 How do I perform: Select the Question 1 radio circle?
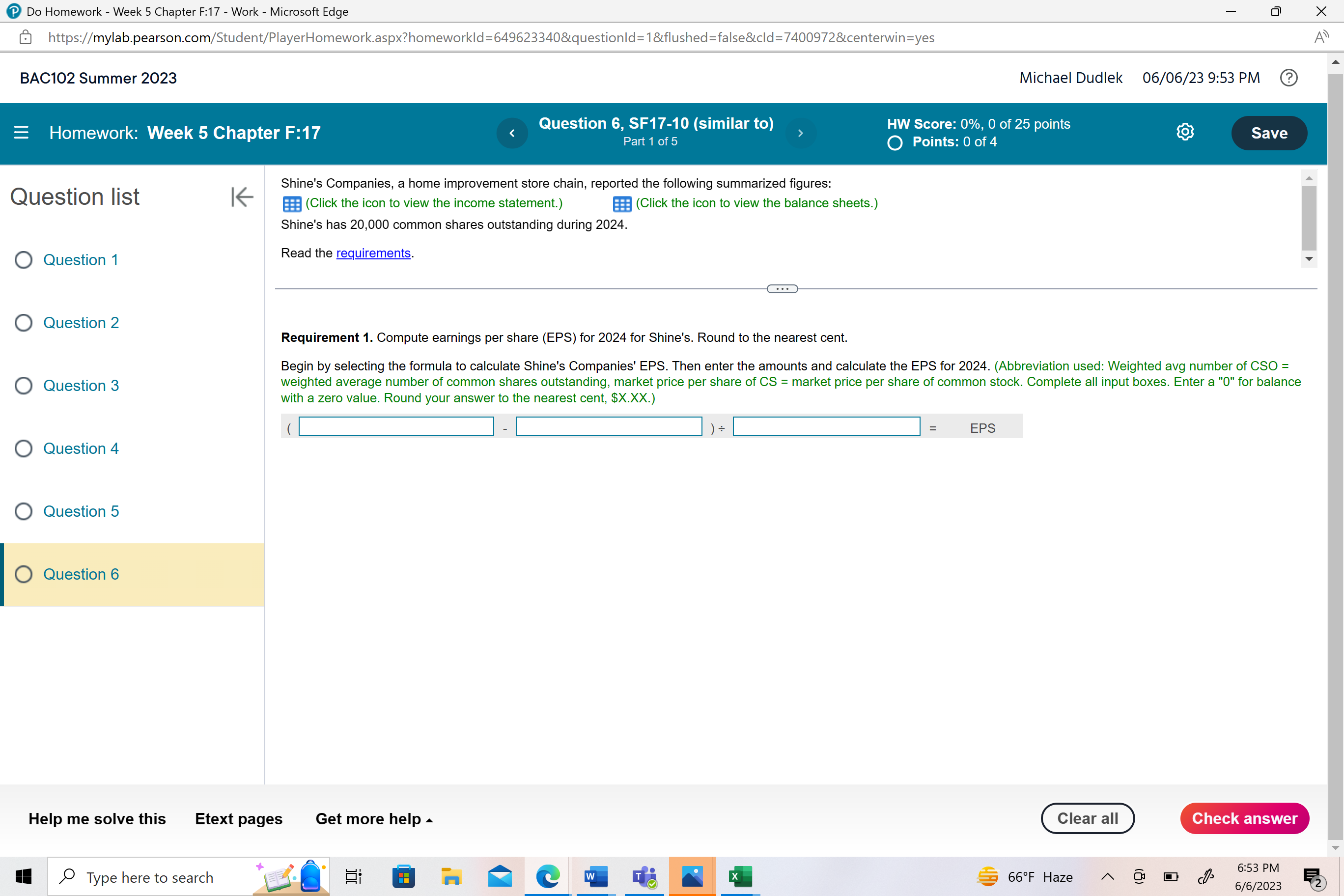pos(24,260)
